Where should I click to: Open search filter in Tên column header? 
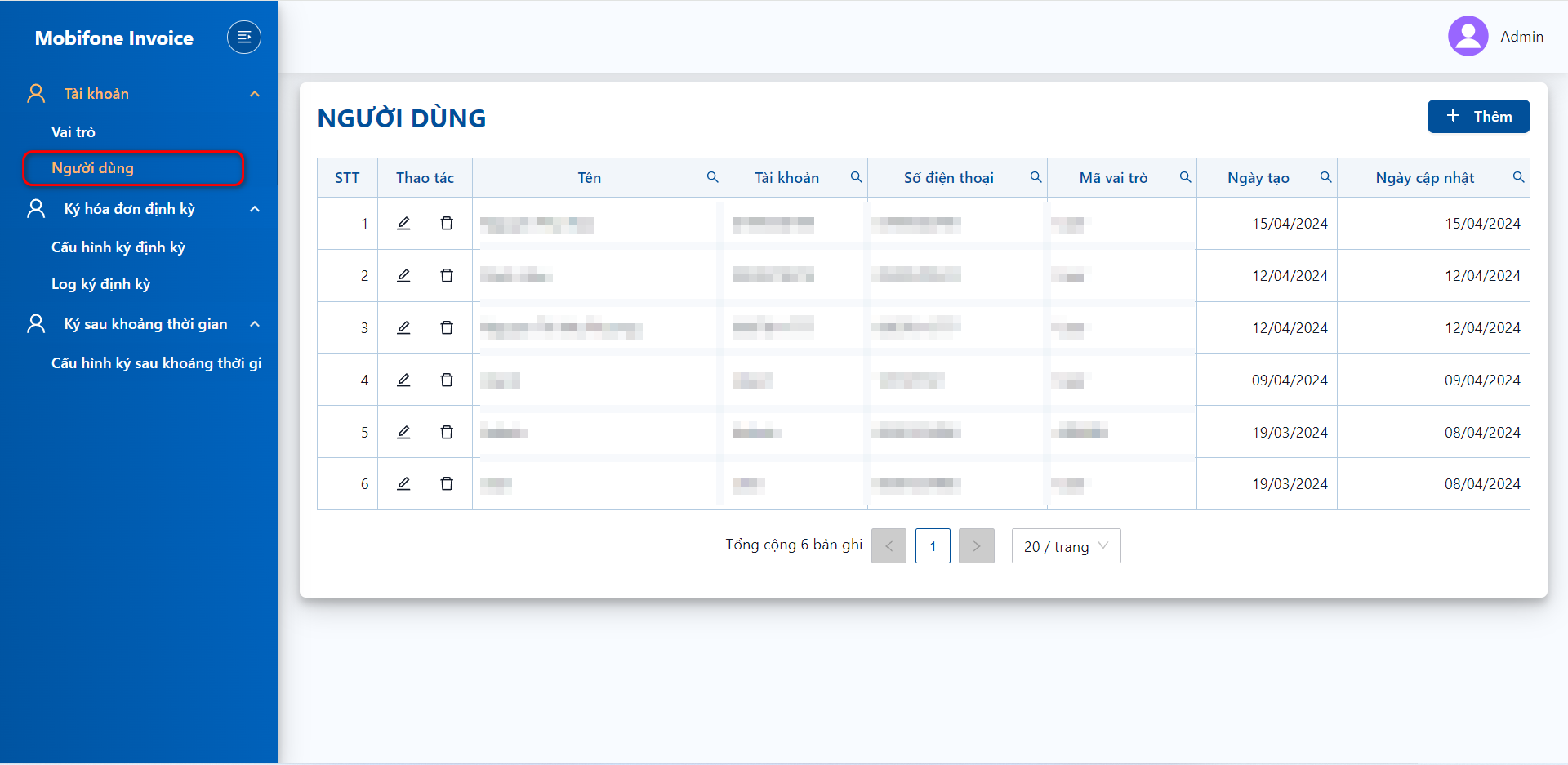[712, 177]
